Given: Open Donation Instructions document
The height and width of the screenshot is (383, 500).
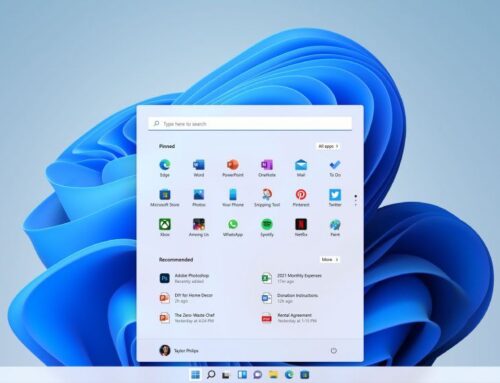Looking at the screenshot, I should [290, 298].
